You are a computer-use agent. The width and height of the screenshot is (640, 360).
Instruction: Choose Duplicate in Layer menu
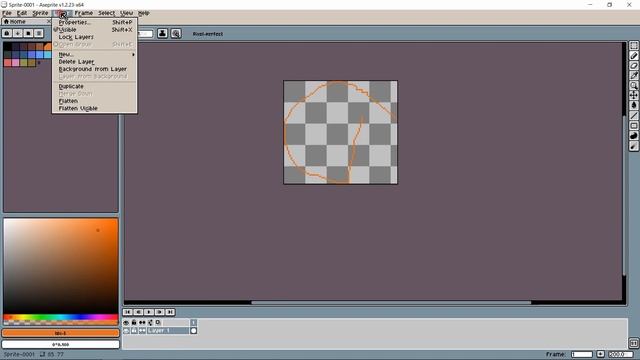94,86
